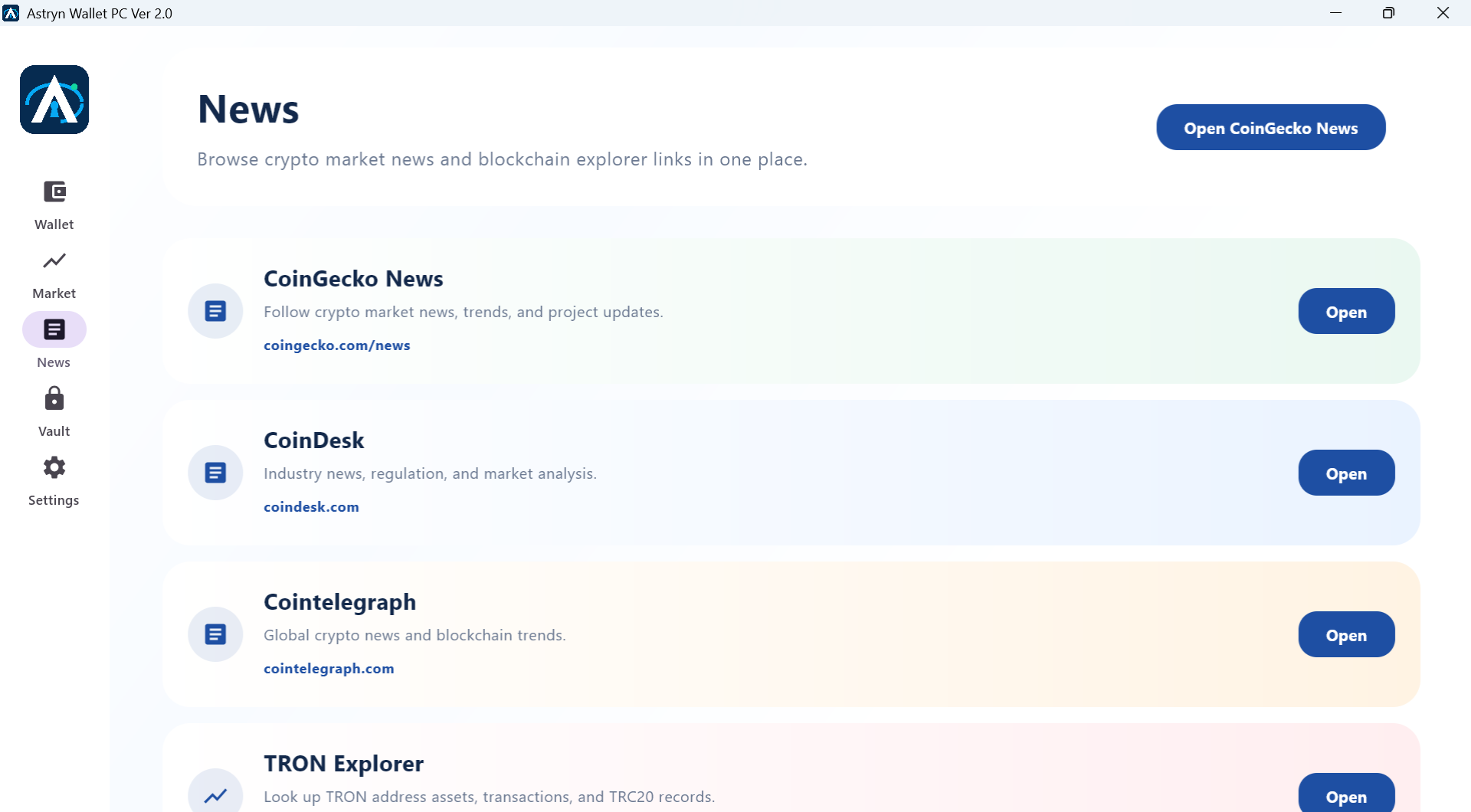Image resolution: width=1471 pixels, height=812 pixels.
Task: Minimize the Astryn Wallet window
Action: tap(1336, 13)
